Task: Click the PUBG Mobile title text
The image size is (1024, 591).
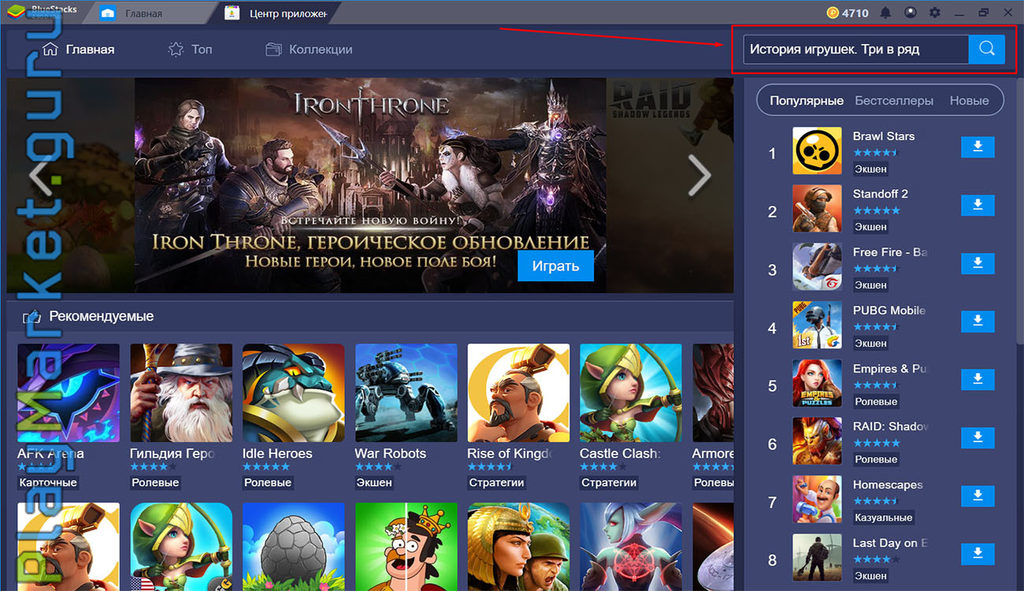Action: coord(889,310)
